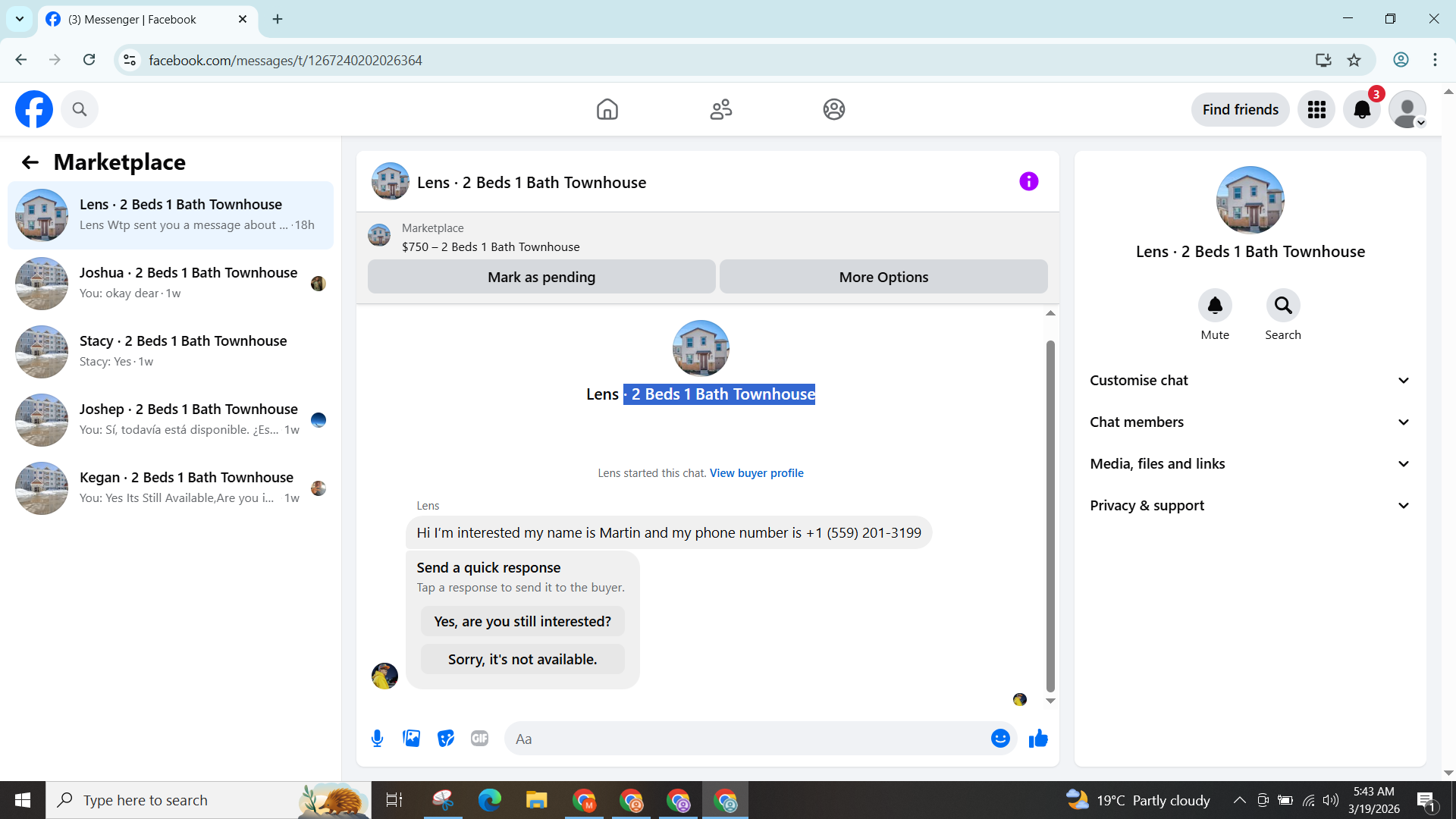Image resolution: width=1456 pixels, height=819 pixels.
Task: Click the Aa message input field
Action: [x=747, y=739]
